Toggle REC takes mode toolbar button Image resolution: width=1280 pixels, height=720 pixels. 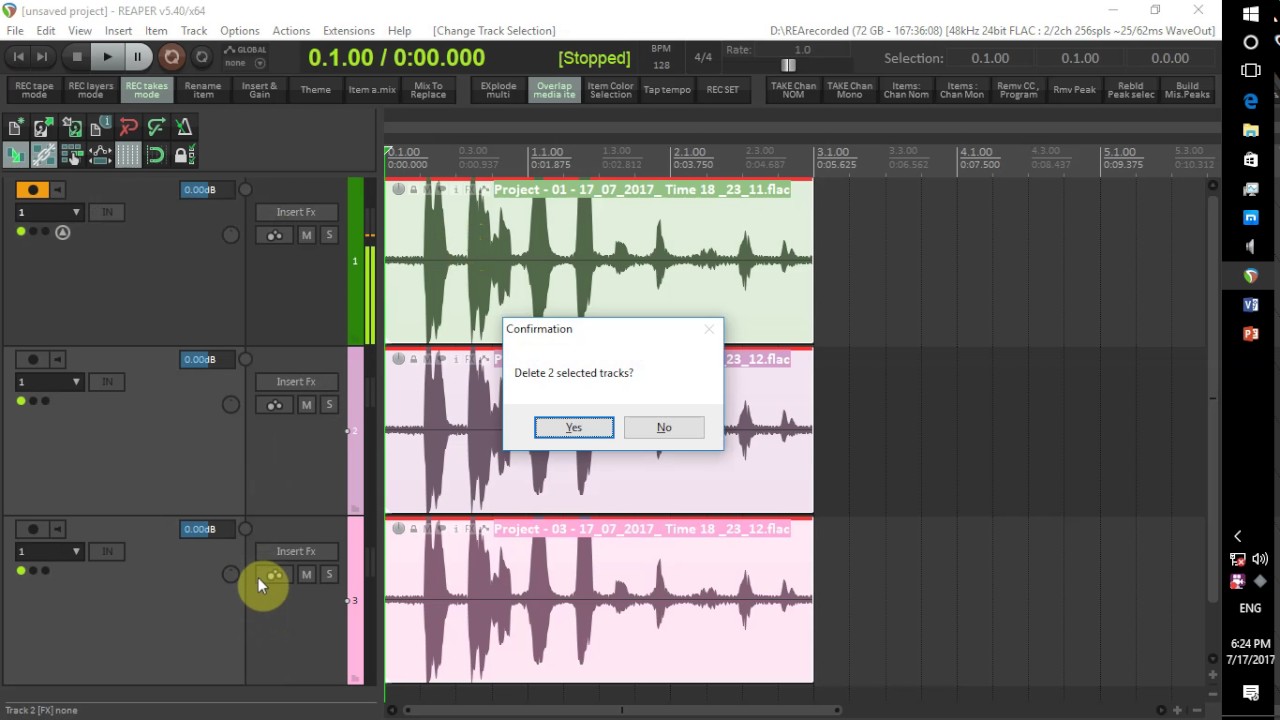pos(146,90)
